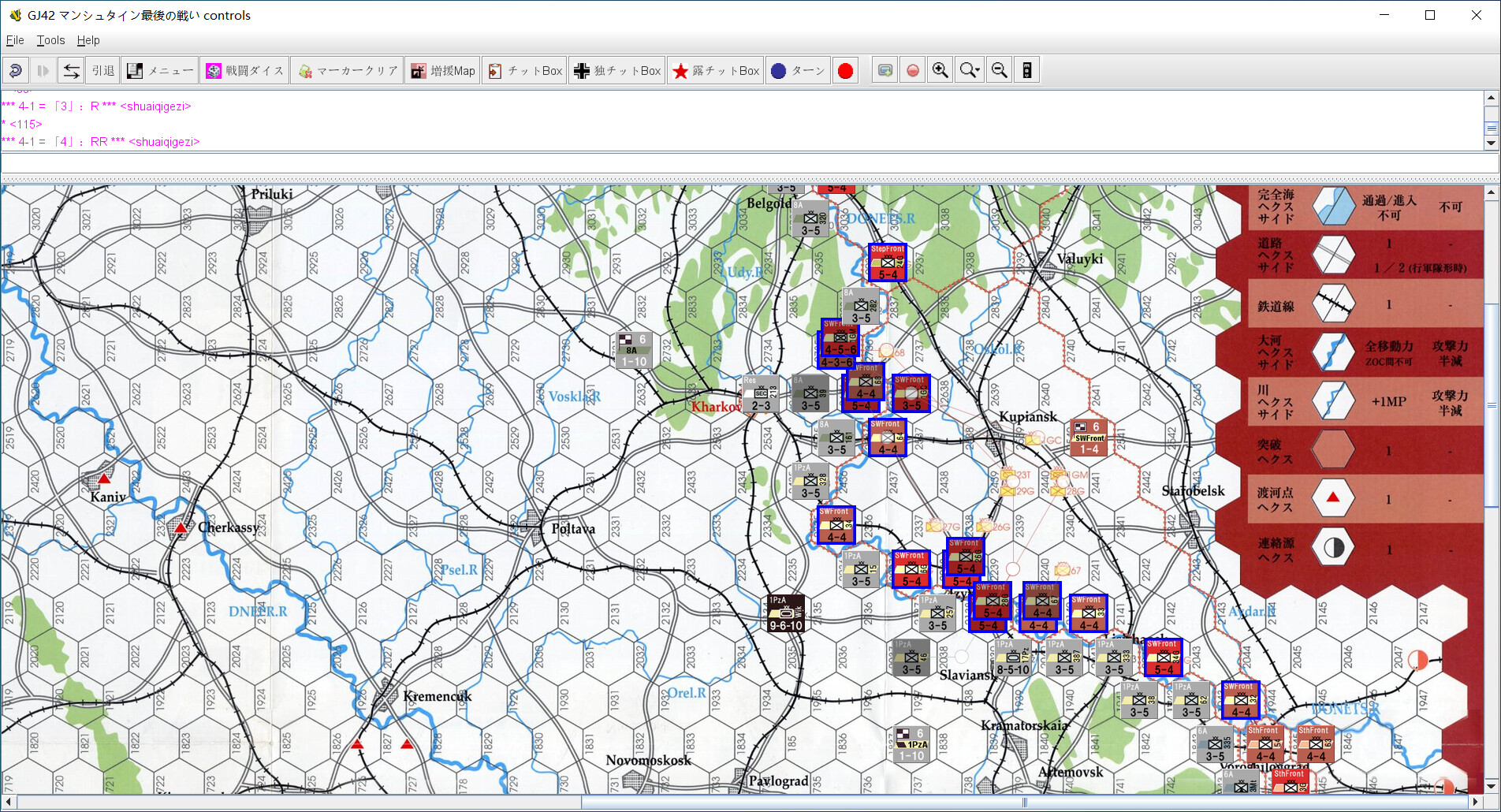Select the 8A 1-10 headquarters counter
Image resolution: width=1501 pixels, height=812 pixels.
634,350
